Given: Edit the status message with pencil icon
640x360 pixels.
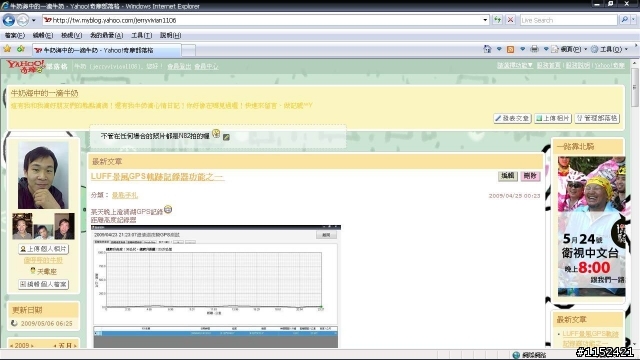Looking at the screenshot, I should 226,137.
